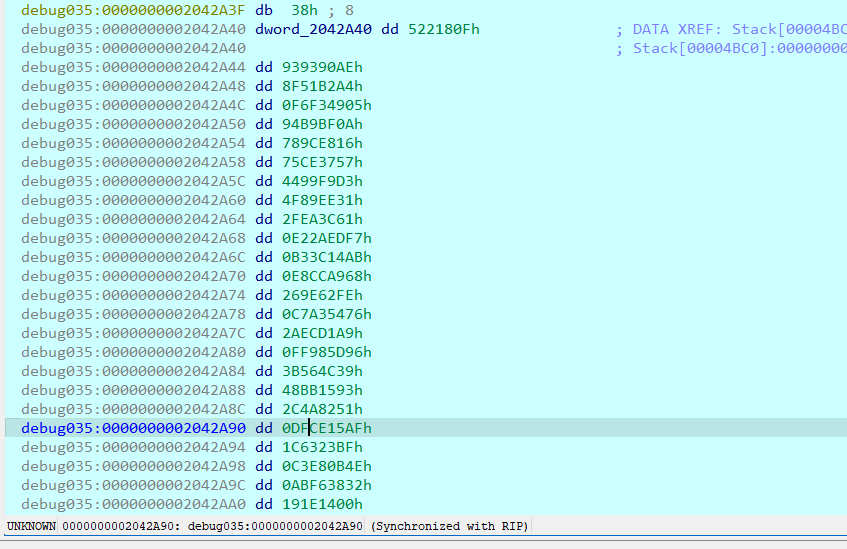Click address debug035:0000000002042A44
Viewport: 847px width, 549px height.
point(133,67)
